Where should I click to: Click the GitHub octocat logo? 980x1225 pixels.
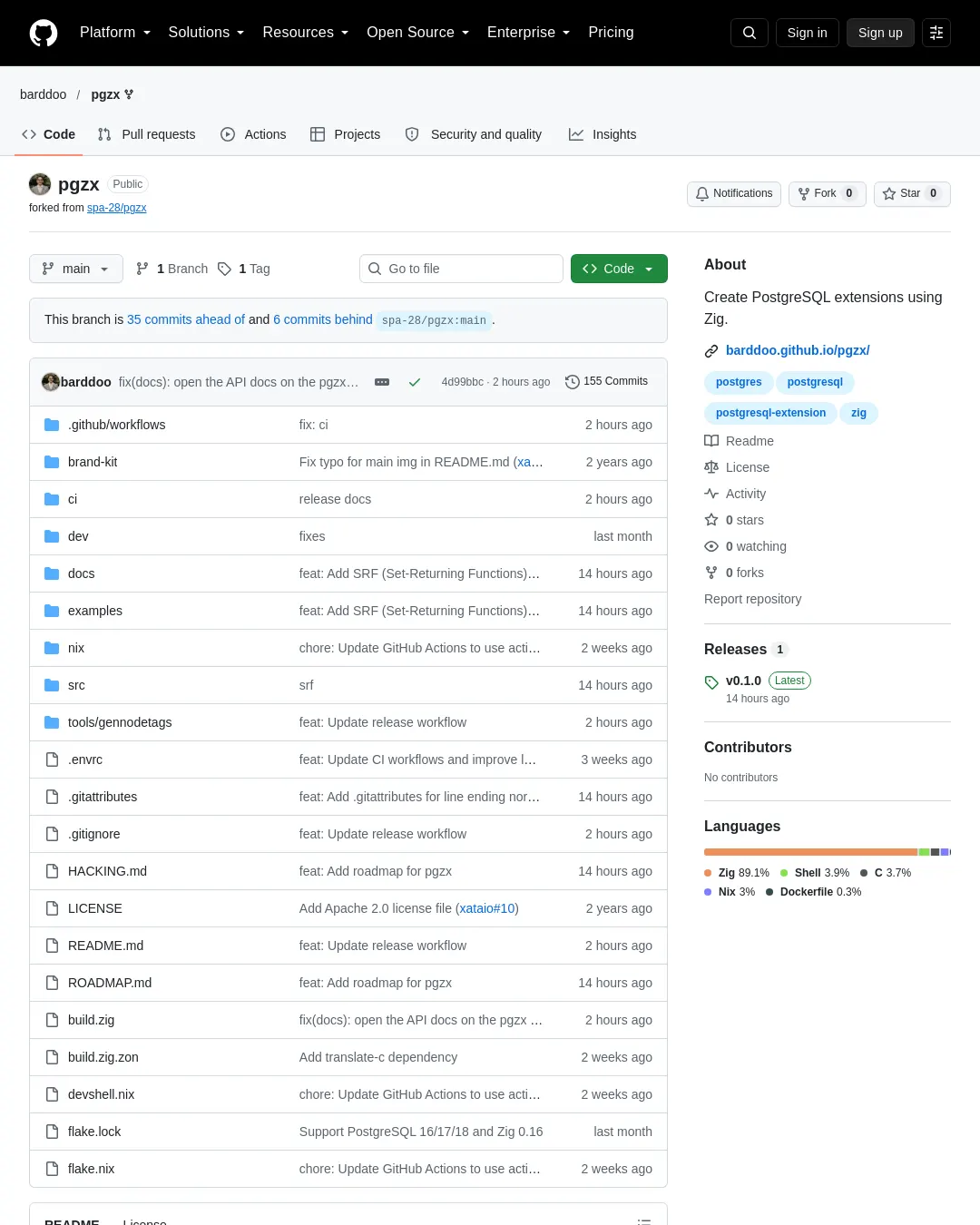tap(44, 33)
